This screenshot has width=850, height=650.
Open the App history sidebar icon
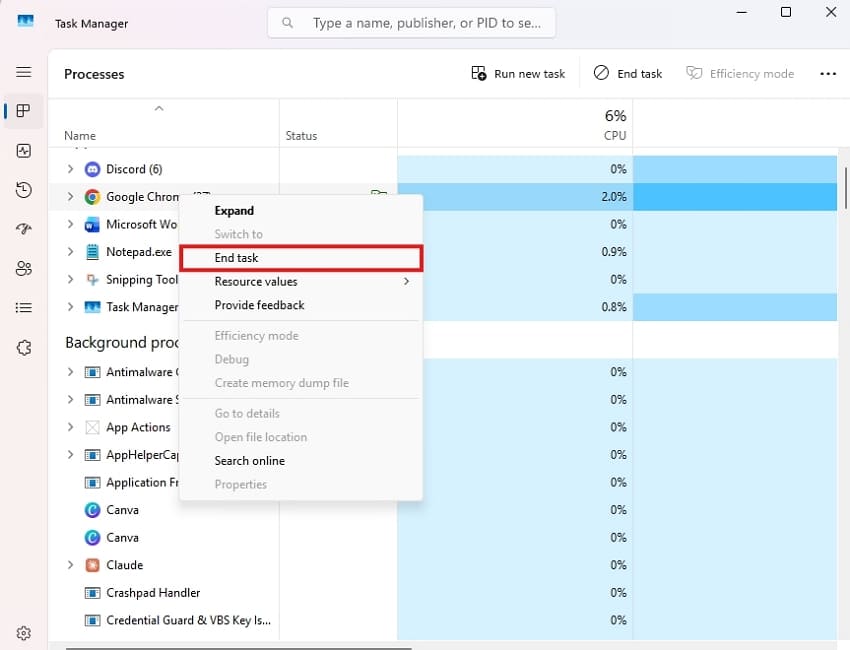[x=23, y=190]
